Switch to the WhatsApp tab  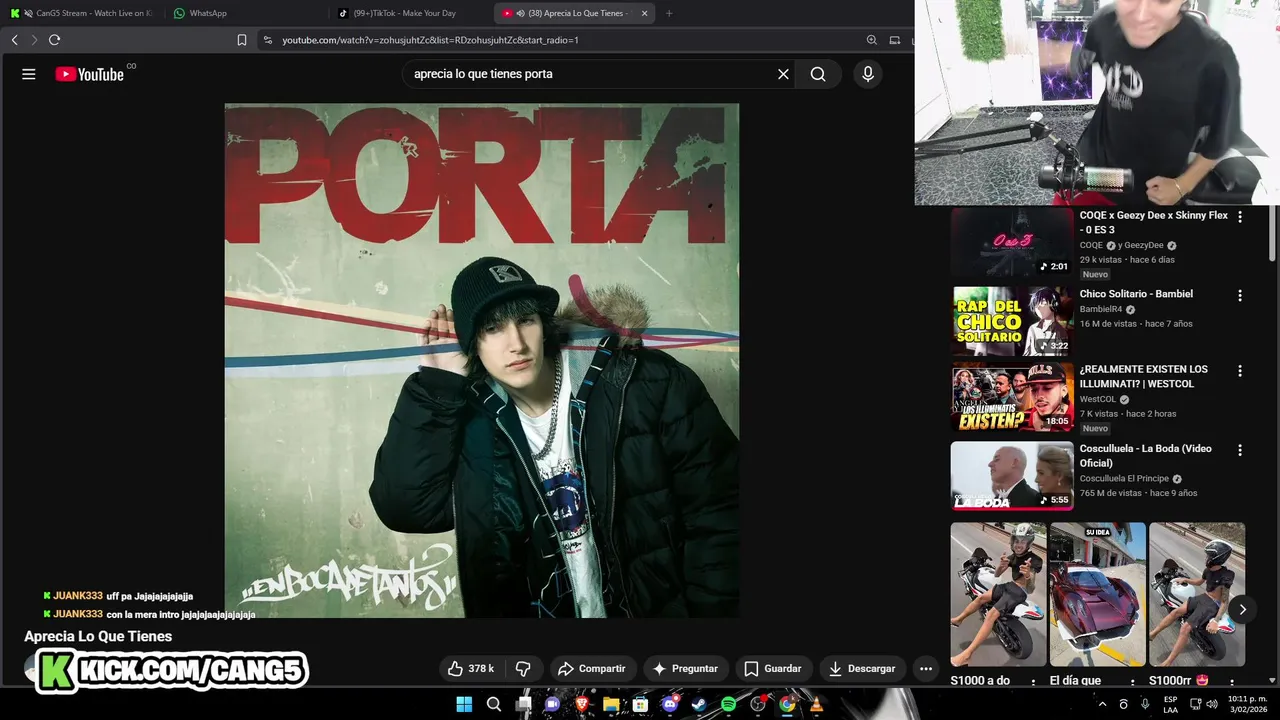pyautogui.click(x=245, y=13)
